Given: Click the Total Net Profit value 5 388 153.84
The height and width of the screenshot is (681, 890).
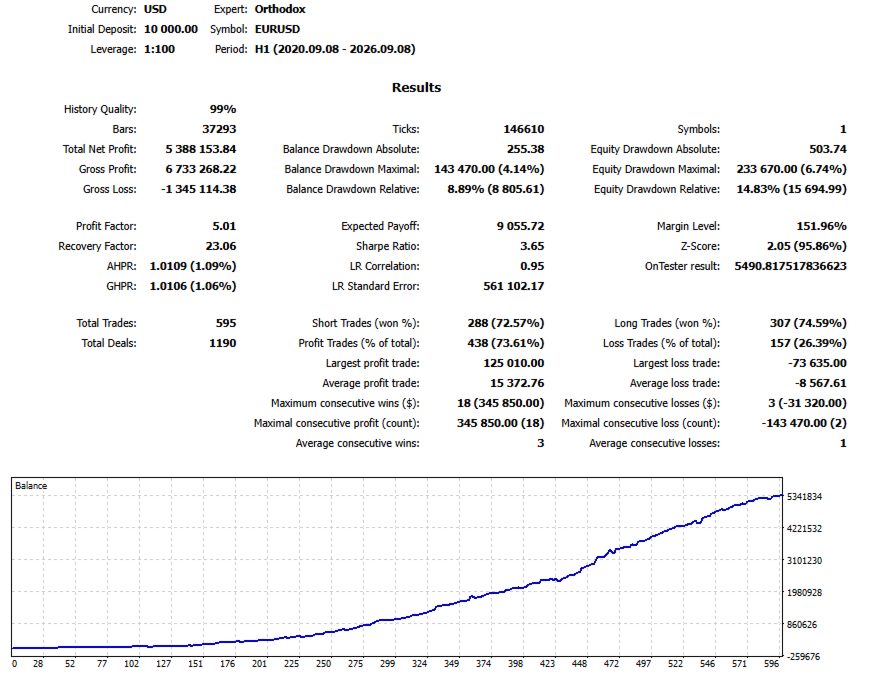Looking at the screenshot, I should pyautogui.click(x=200, y=149).
